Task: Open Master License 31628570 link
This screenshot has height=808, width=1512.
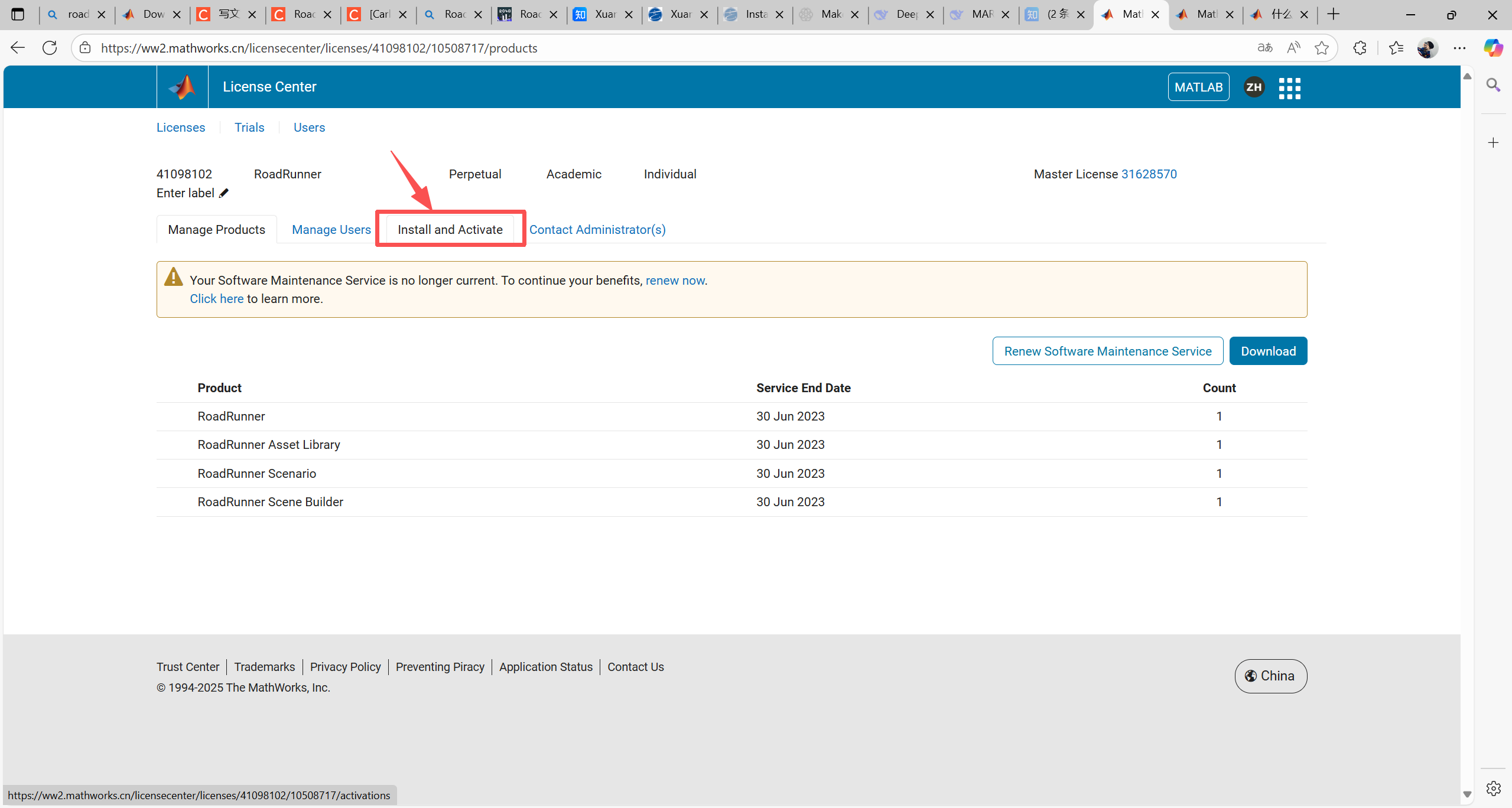Action: (x=1149, y=174)
